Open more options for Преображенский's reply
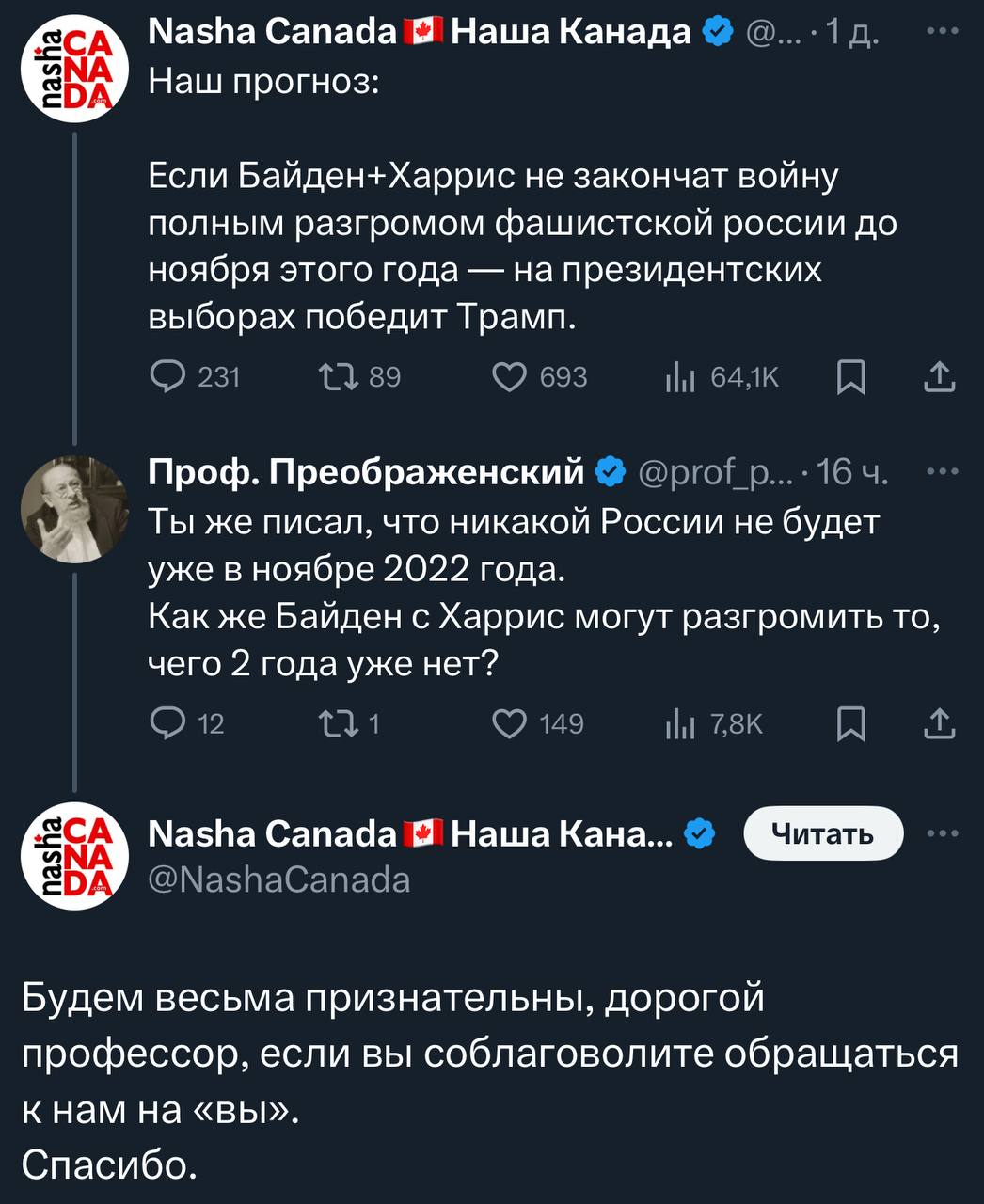The height and width of the screenshot is (1204, 984). (x=942, y=470)
